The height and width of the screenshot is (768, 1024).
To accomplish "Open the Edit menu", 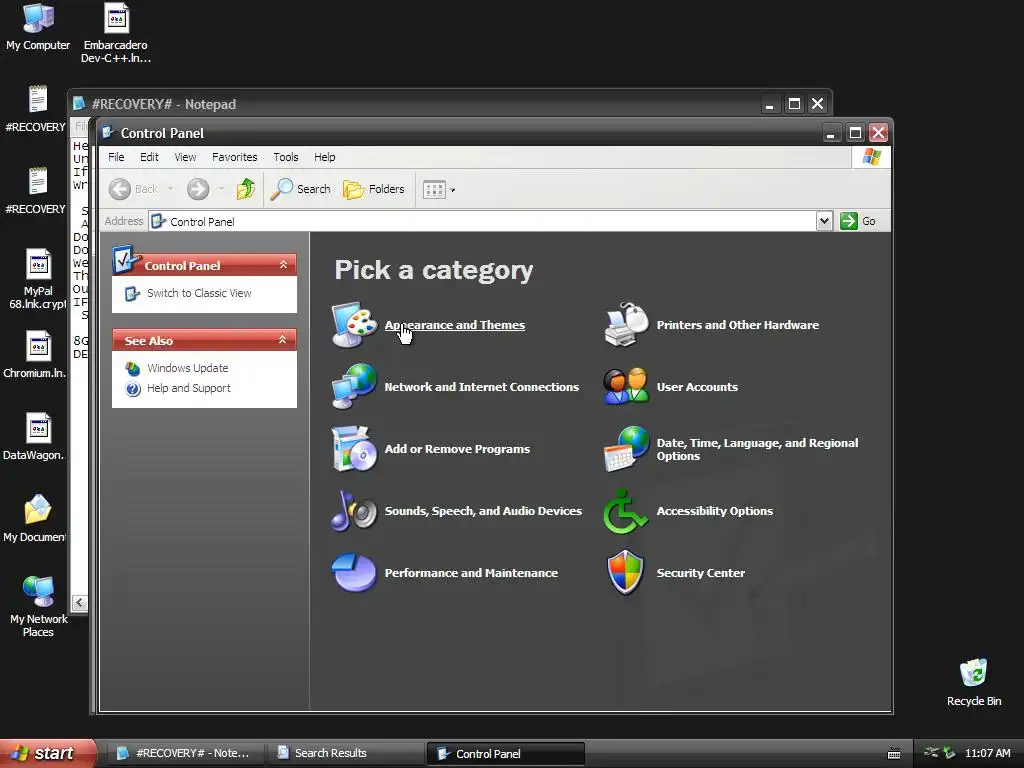I will [149, 157].
